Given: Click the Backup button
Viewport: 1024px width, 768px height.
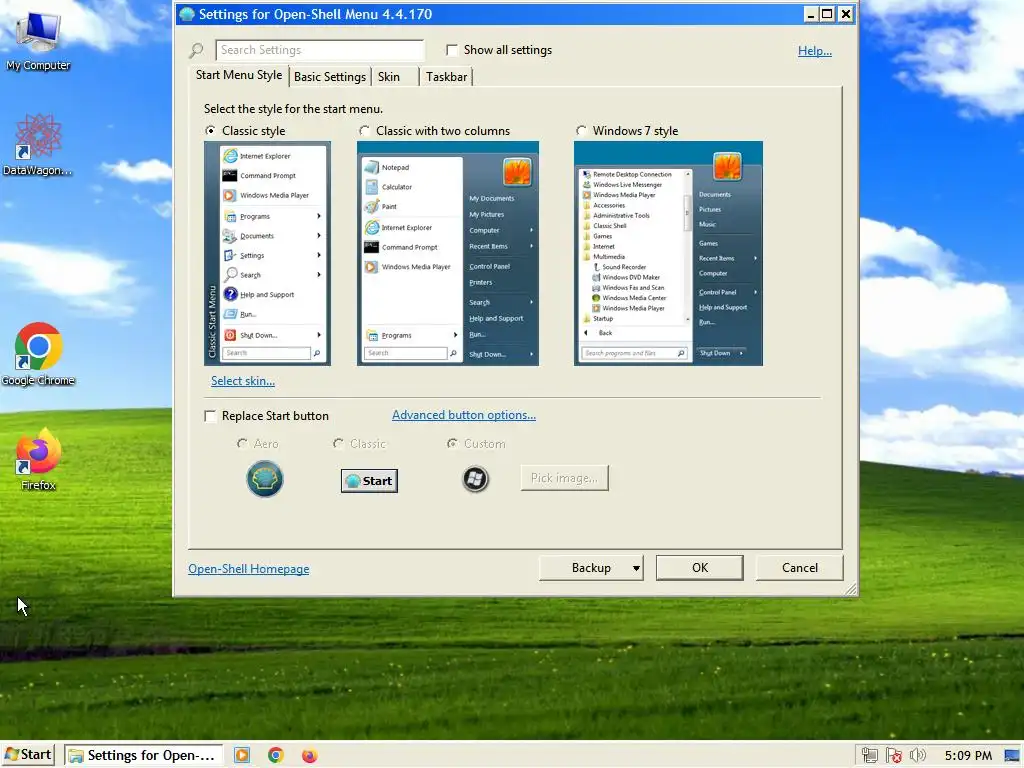Looking at the screenshot, I should point(591,568).
